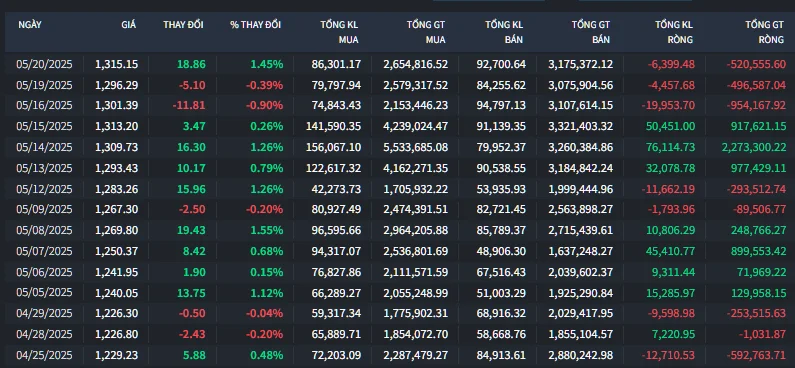Click buy value 2,654,816.52
The width and height of the screenshot is (795, 368).
(x=416, y=64)
